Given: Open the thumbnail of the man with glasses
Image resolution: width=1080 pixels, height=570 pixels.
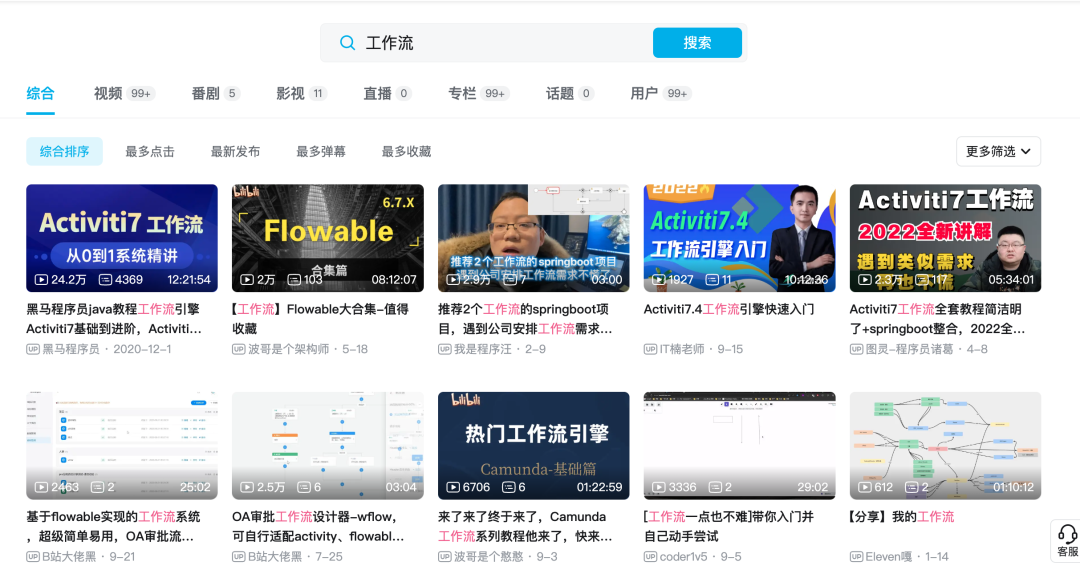Looking at the screenshot, I should click(x=533, y=238).
